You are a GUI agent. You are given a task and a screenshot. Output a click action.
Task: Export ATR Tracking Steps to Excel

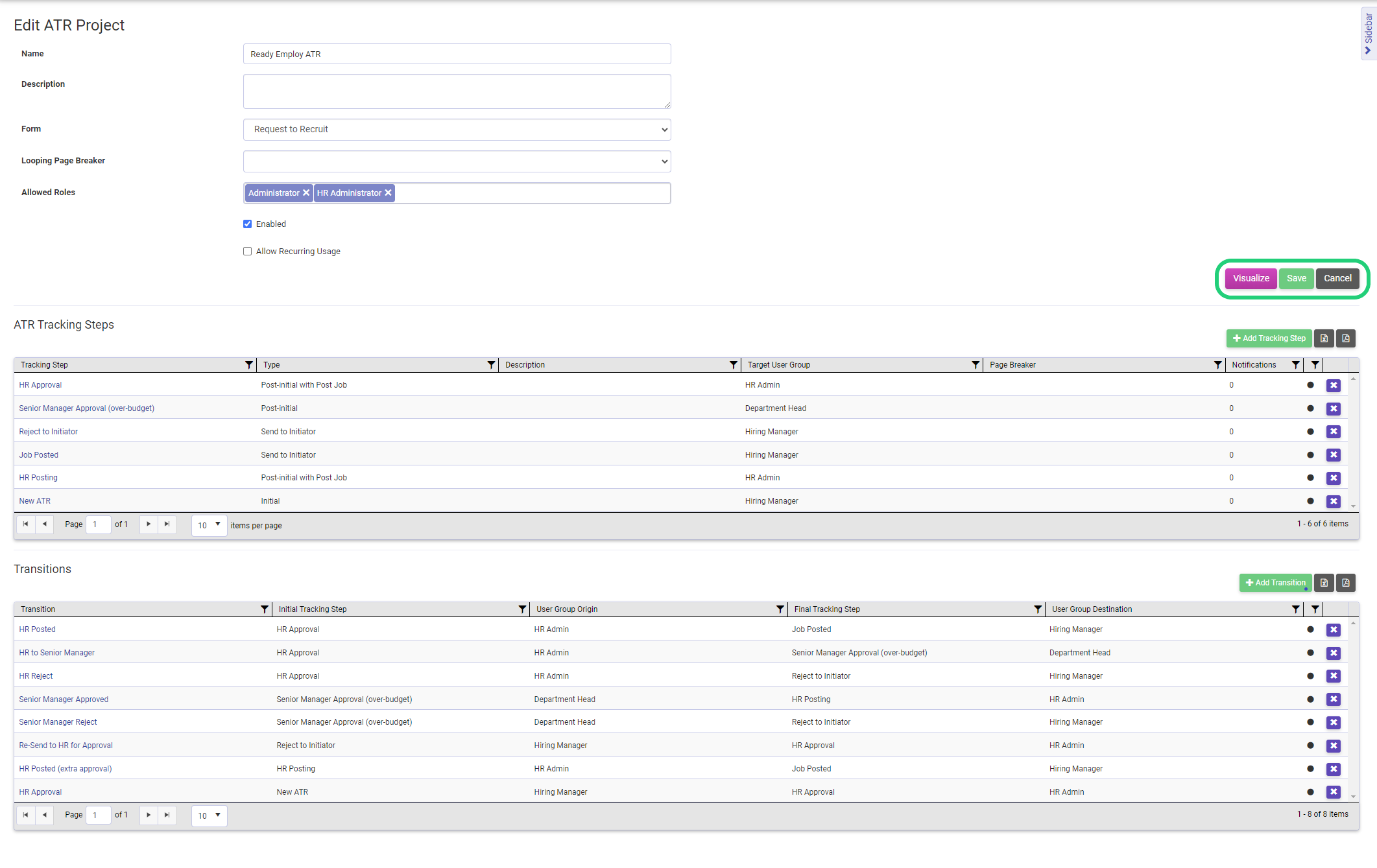tap(1324, 338)
